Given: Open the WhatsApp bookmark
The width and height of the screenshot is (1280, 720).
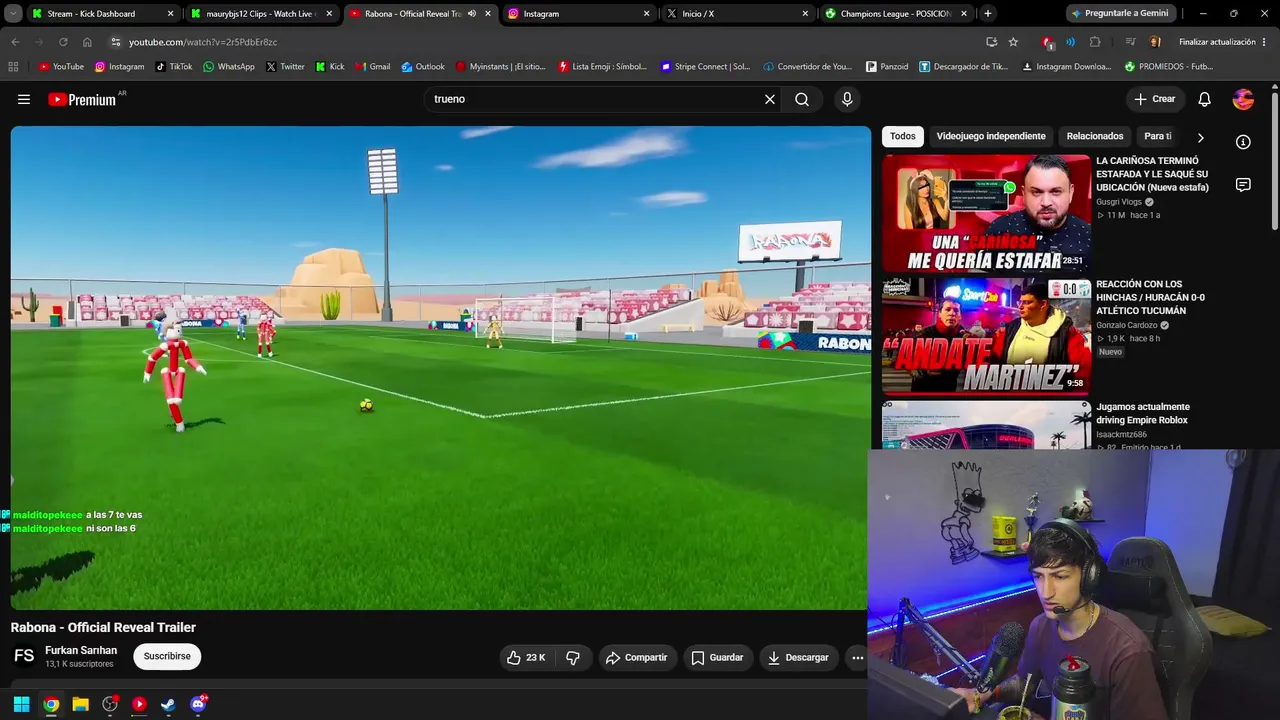Looking at the screenshot, I should [x=228, y=67].
